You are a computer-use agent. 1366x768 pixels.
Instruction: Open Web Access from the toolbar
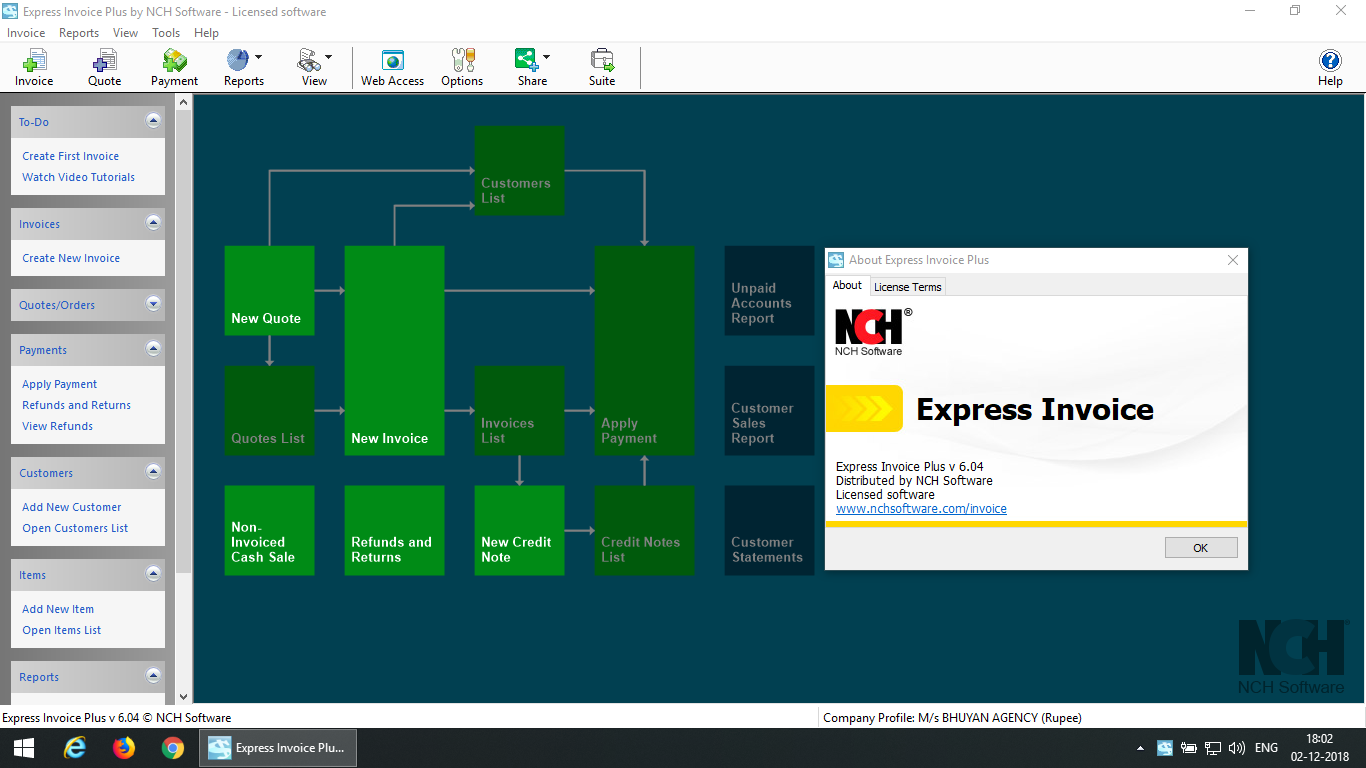(392, 67)
